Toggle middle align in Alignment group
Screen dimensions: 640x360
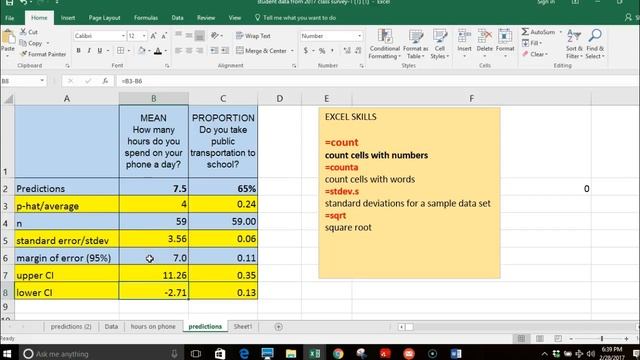[189, 36]
